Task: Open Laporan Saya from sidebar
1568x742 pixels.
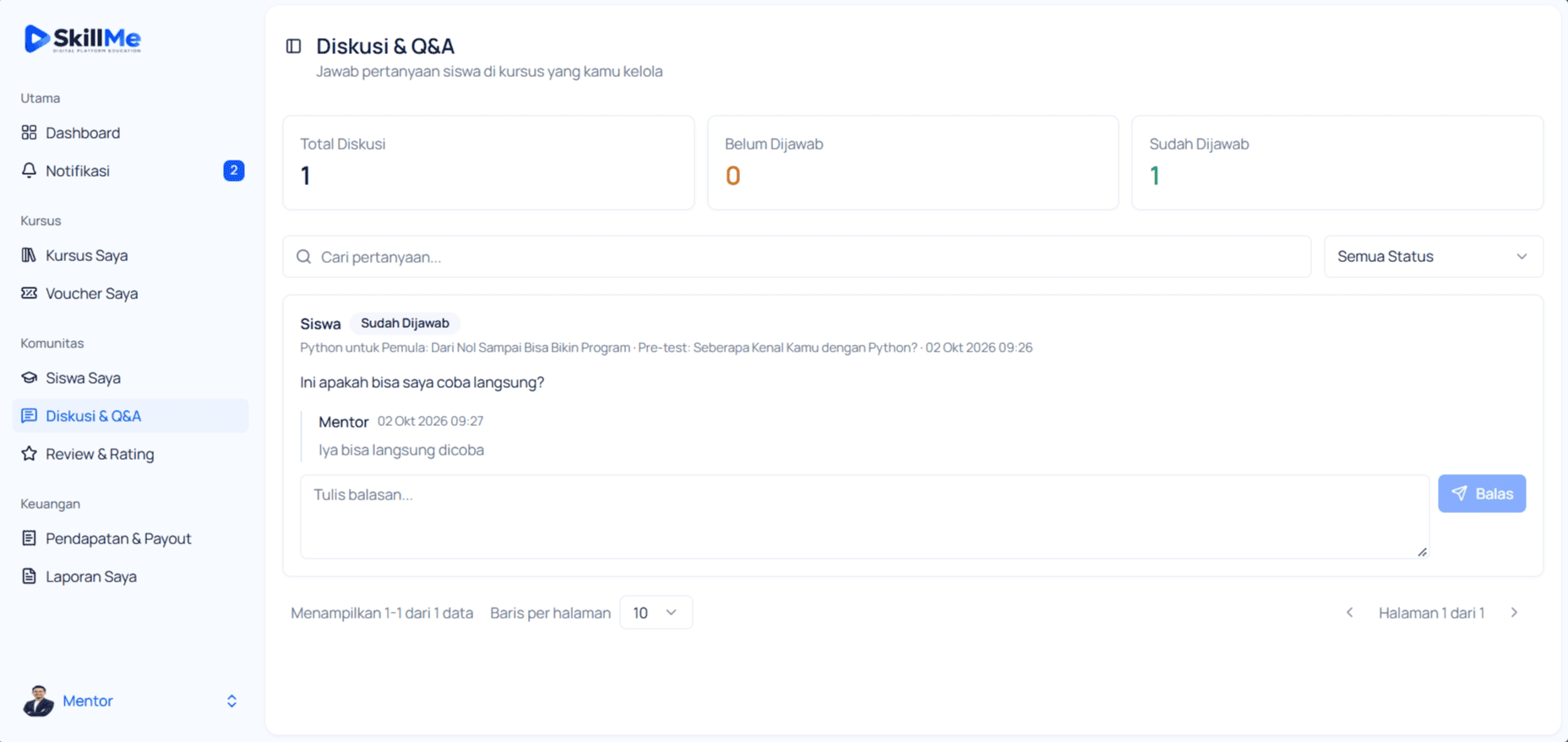Action: click(130, 576)
